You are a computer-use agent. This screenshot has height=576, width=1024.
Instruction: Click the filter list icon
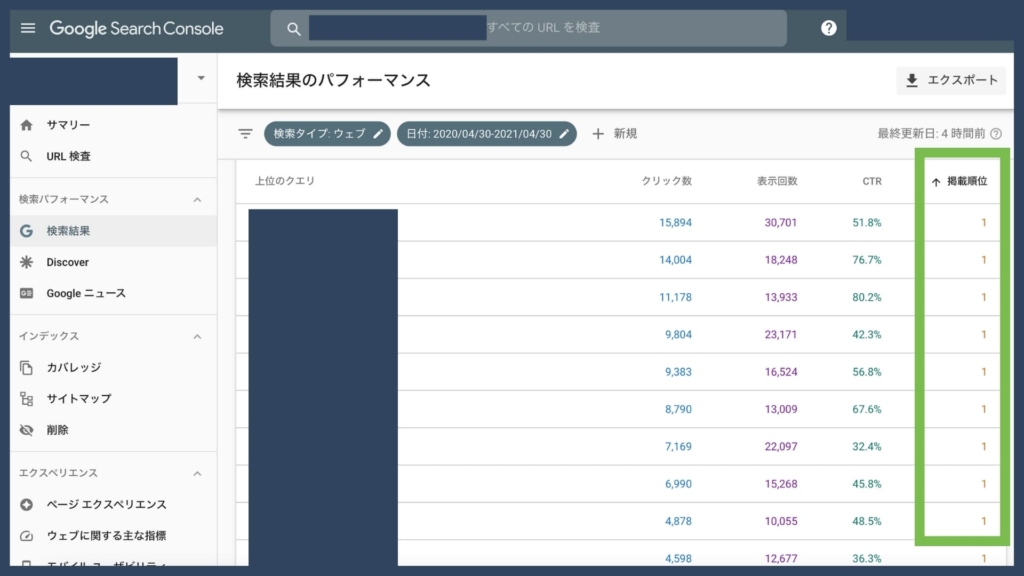pyautogui.click(x=245, y=134)
